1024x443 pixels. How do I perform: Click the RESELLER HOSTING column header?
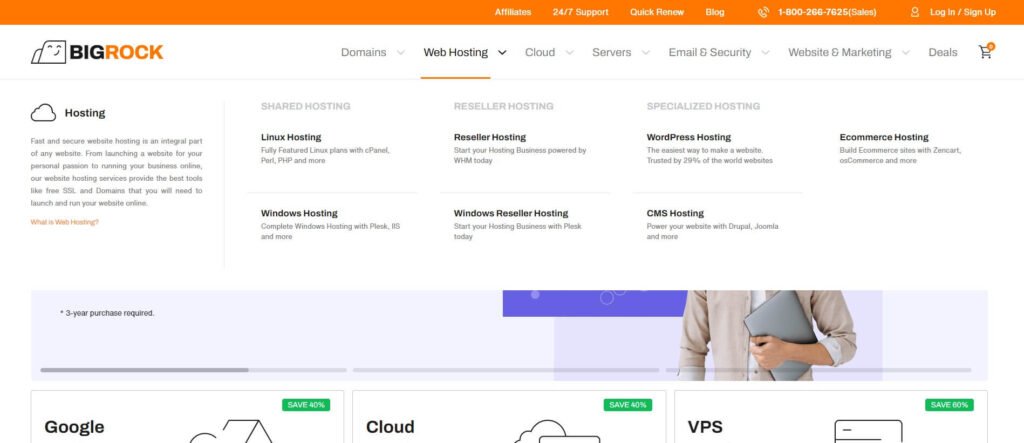pyautogui.click(x=504, y=106)
